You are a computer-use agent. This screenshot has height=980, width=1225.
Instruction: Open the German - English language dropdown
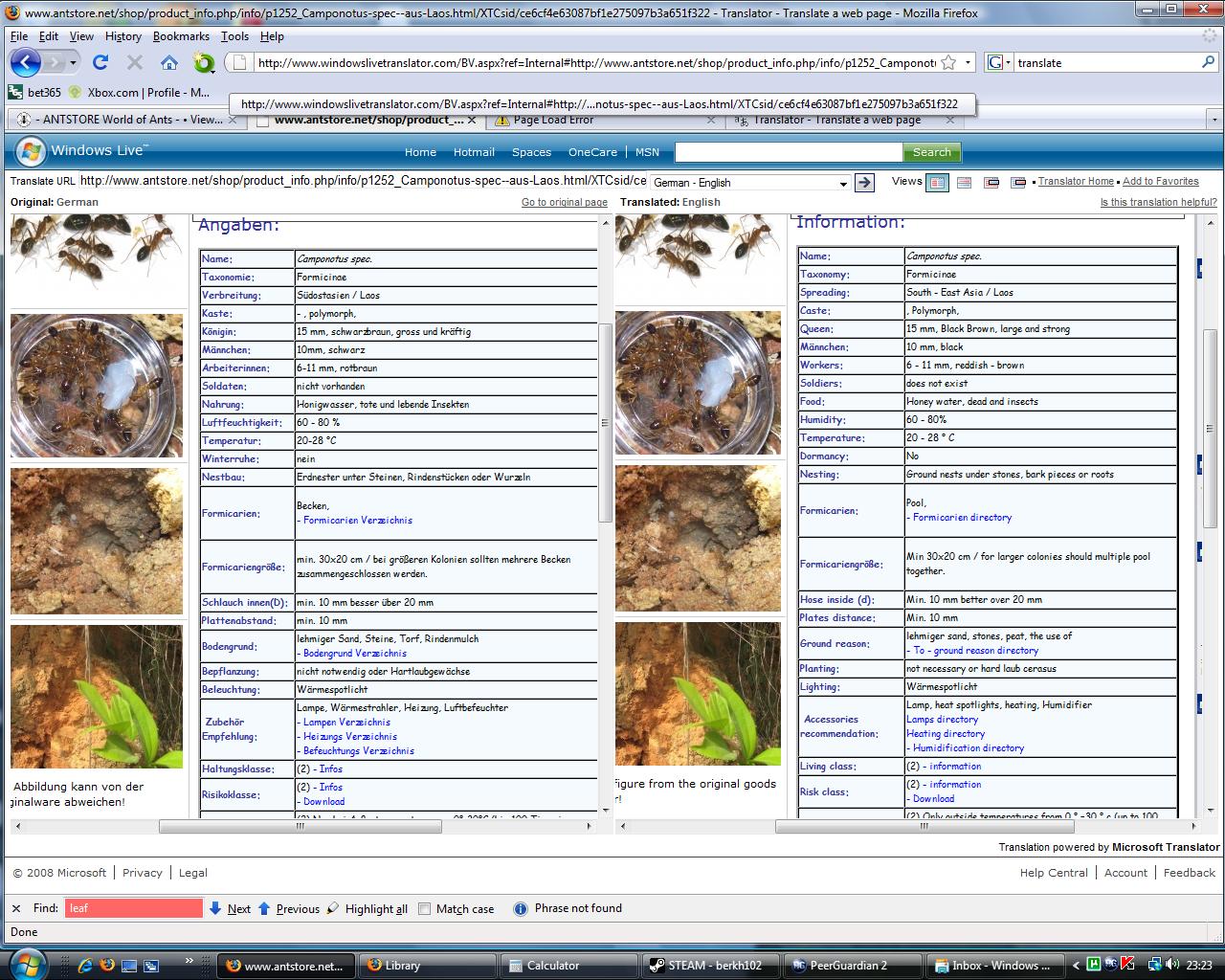pyautogui.click(x=750, y=183)
